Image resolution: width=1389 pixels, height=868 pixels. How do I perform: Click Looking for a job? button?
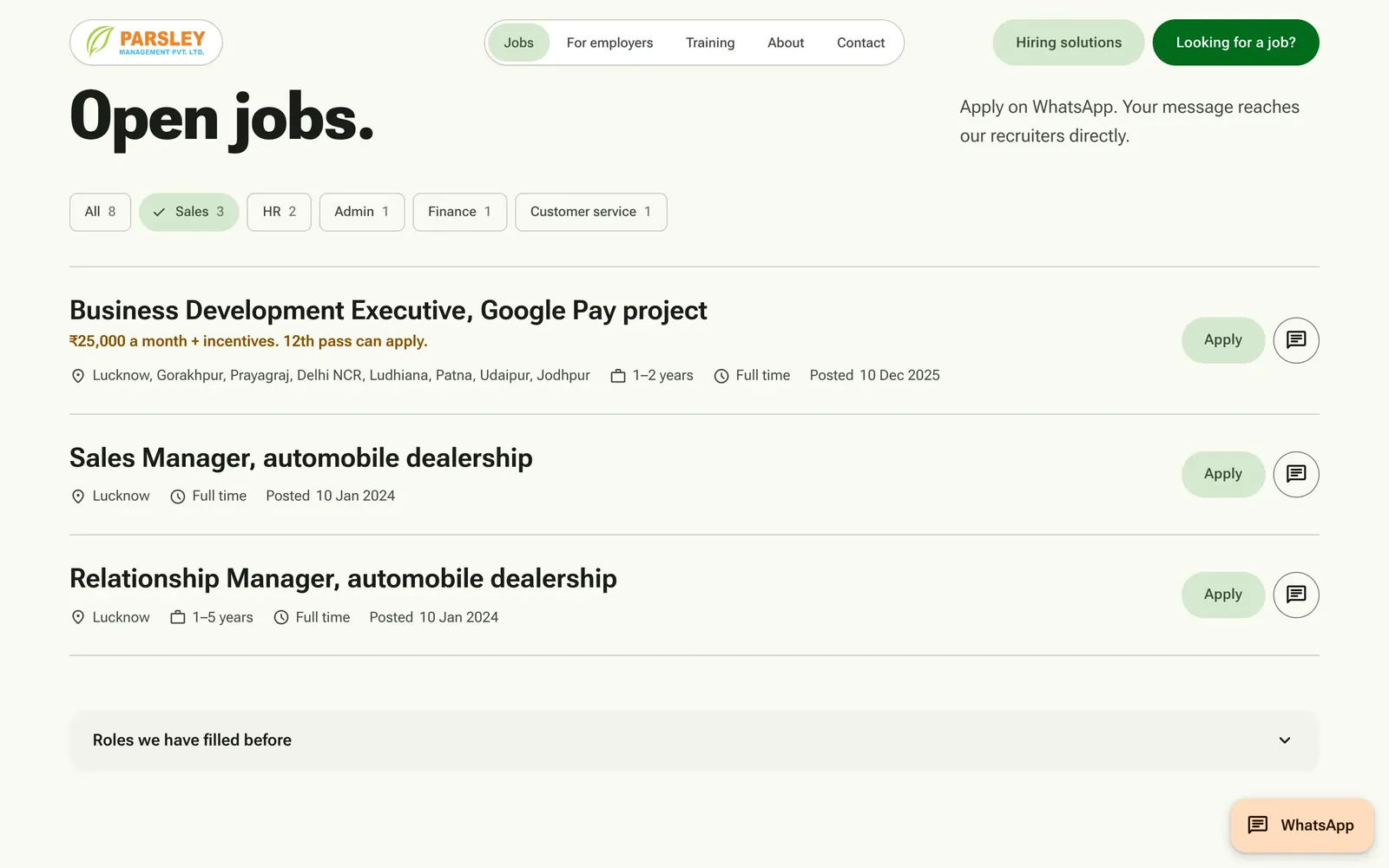click(x=1235, y=43)
